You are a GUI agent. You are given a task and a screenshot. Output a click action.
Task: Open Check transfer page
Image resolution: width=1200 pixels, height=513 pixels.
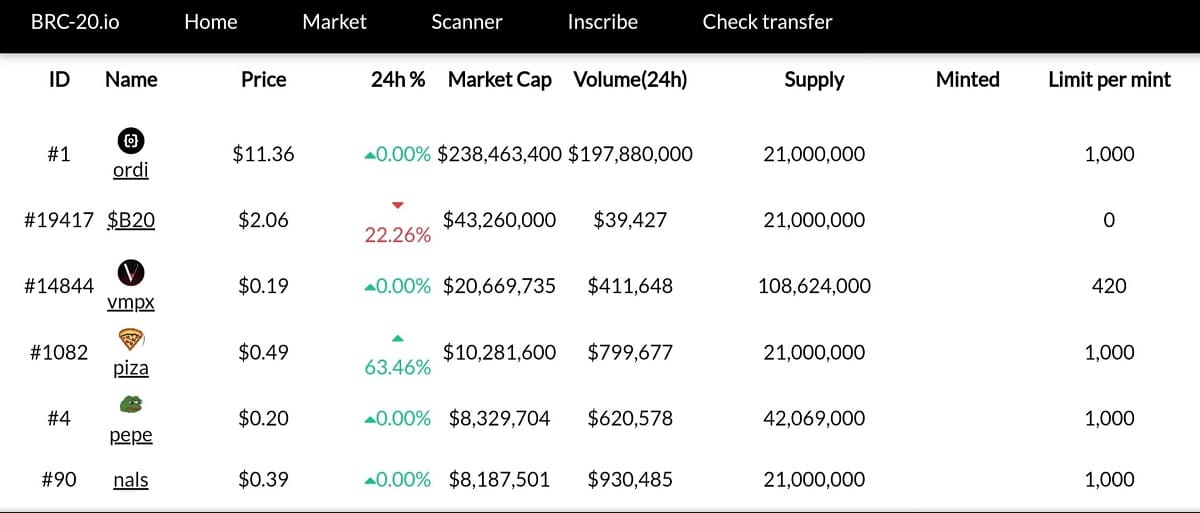tap(767, 21)
